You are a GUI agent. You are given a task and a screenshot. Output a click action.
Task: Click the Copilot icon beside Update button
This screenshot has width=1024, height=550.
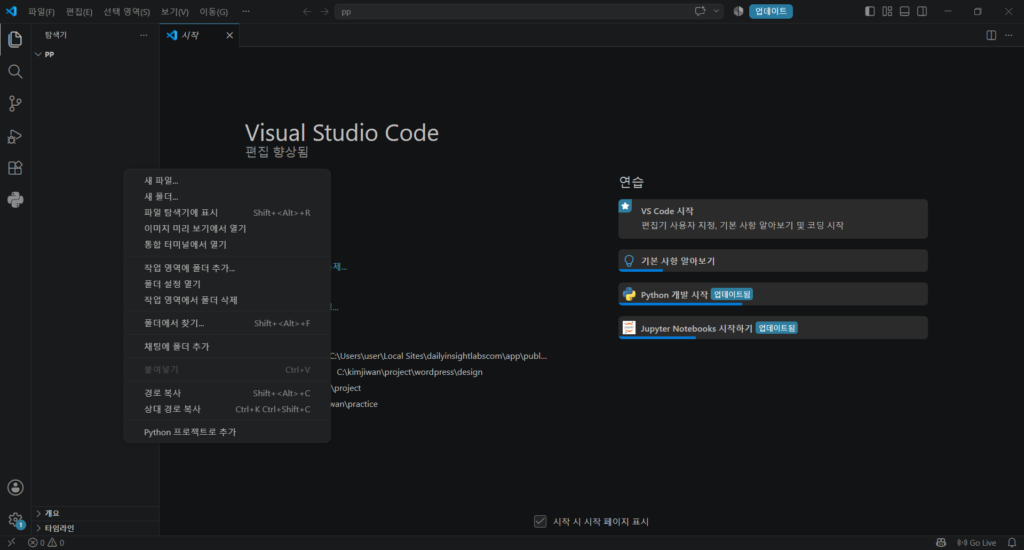(x=738, y=11)
